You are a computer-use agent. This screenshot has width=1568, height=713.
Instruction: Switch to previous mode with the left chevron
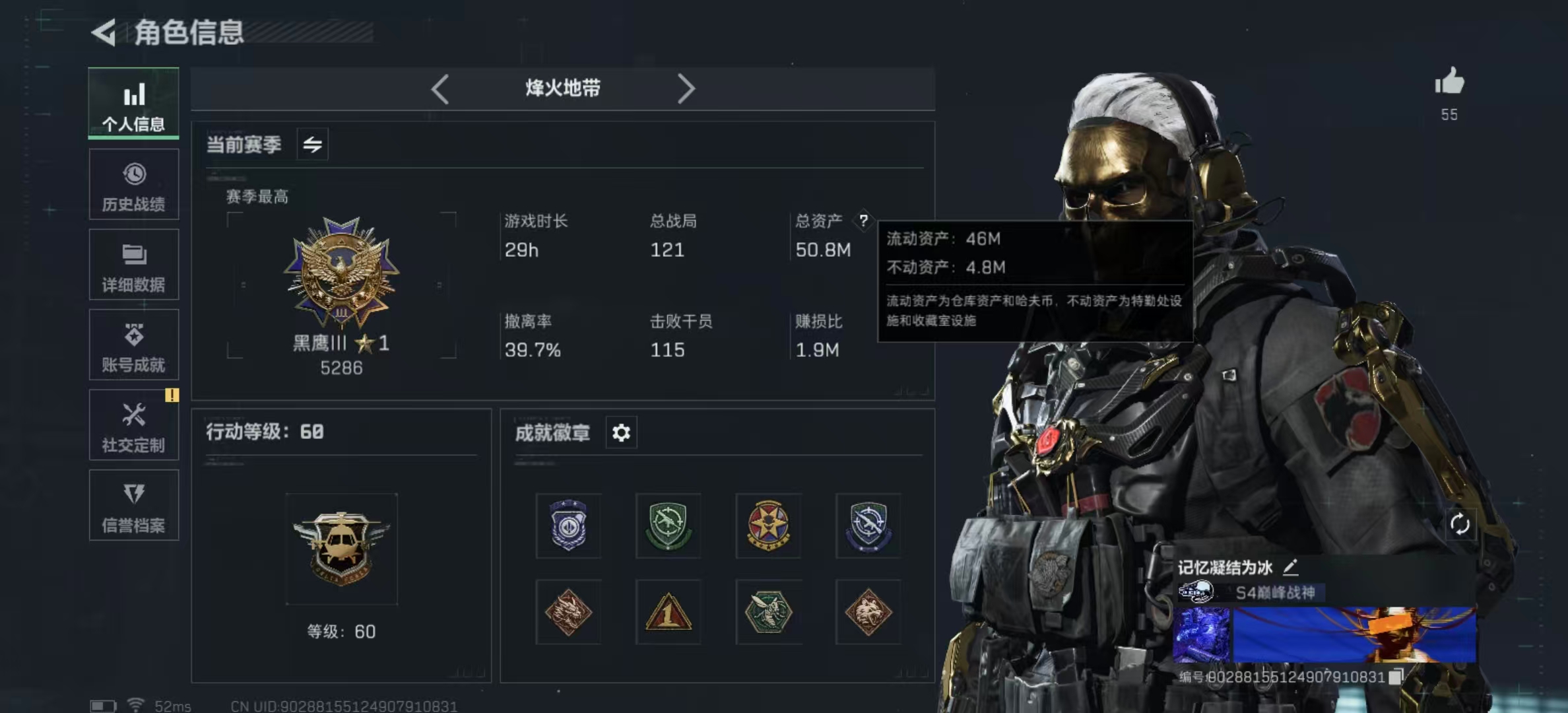[440, 88]
